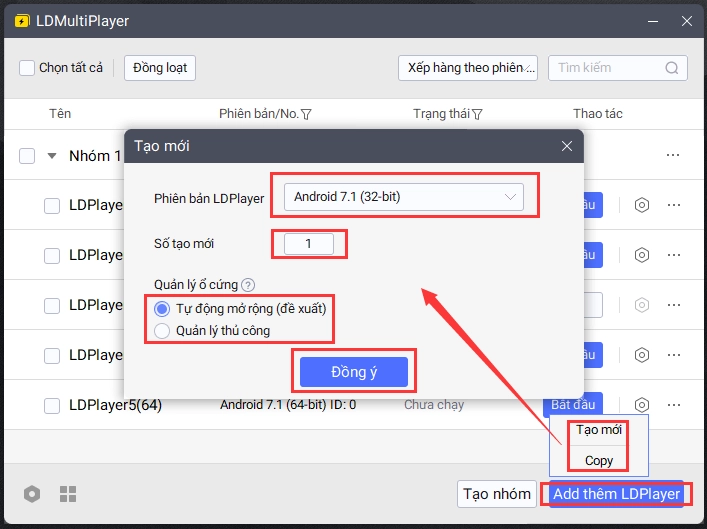Click the Chưa chạy status text
The height and width of the screenshot is (529, 707).
point(434,405)
